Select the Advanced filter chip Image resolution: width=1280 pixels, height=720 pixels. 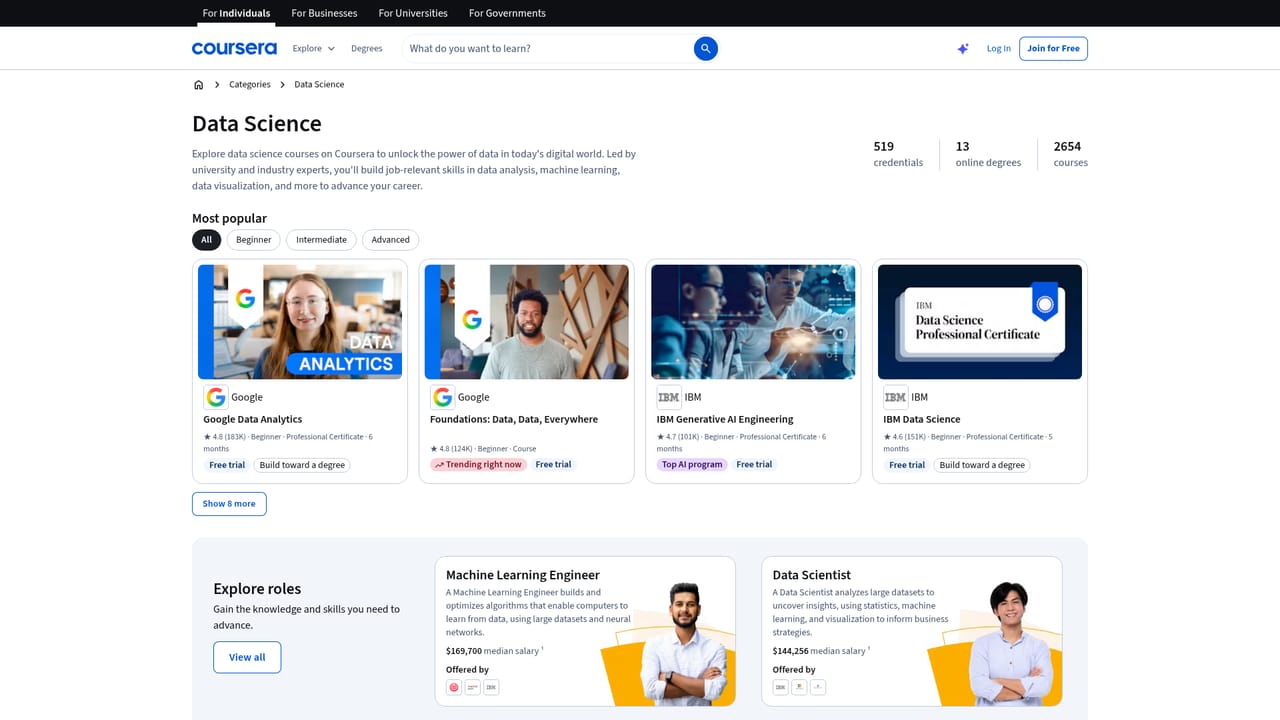pos(391,240)
